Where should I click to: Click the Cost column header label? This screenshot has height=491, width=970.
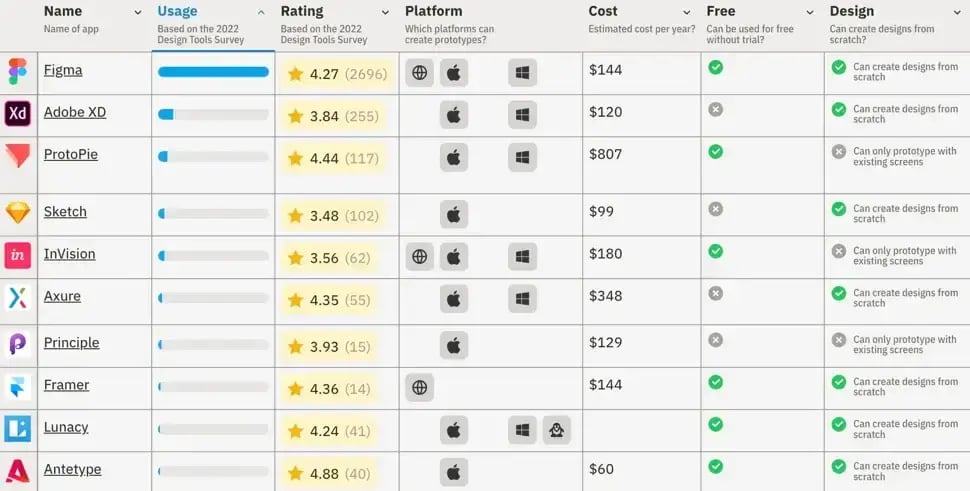tap(603, 11)
